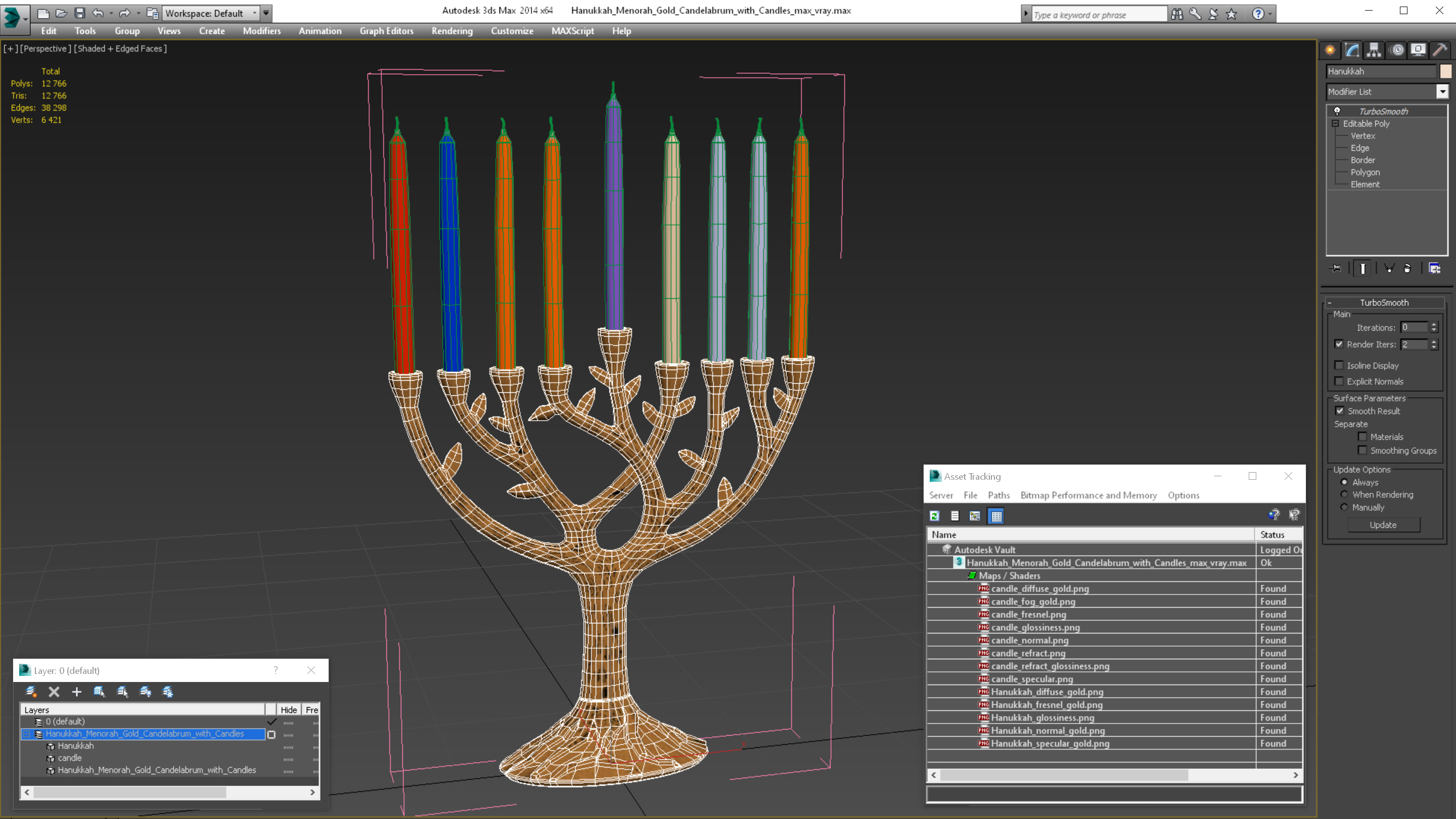The image size is (1456, 819).
Task: Click the Update button in TurboSmooth
Action: pos(1383,525)
